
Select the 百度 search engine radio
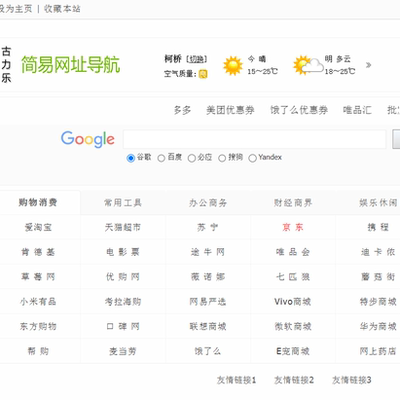click(x=161, y=158)
